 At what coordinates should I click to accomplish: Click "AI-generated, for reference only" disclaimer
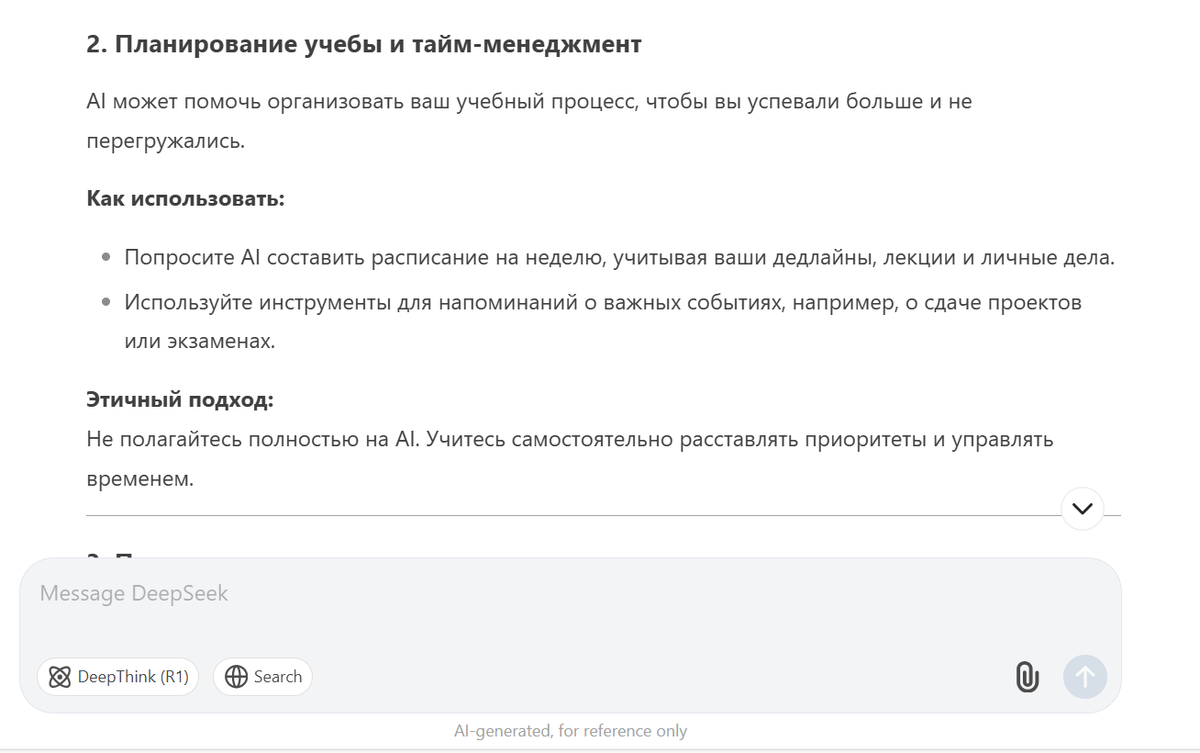point(570,731)
